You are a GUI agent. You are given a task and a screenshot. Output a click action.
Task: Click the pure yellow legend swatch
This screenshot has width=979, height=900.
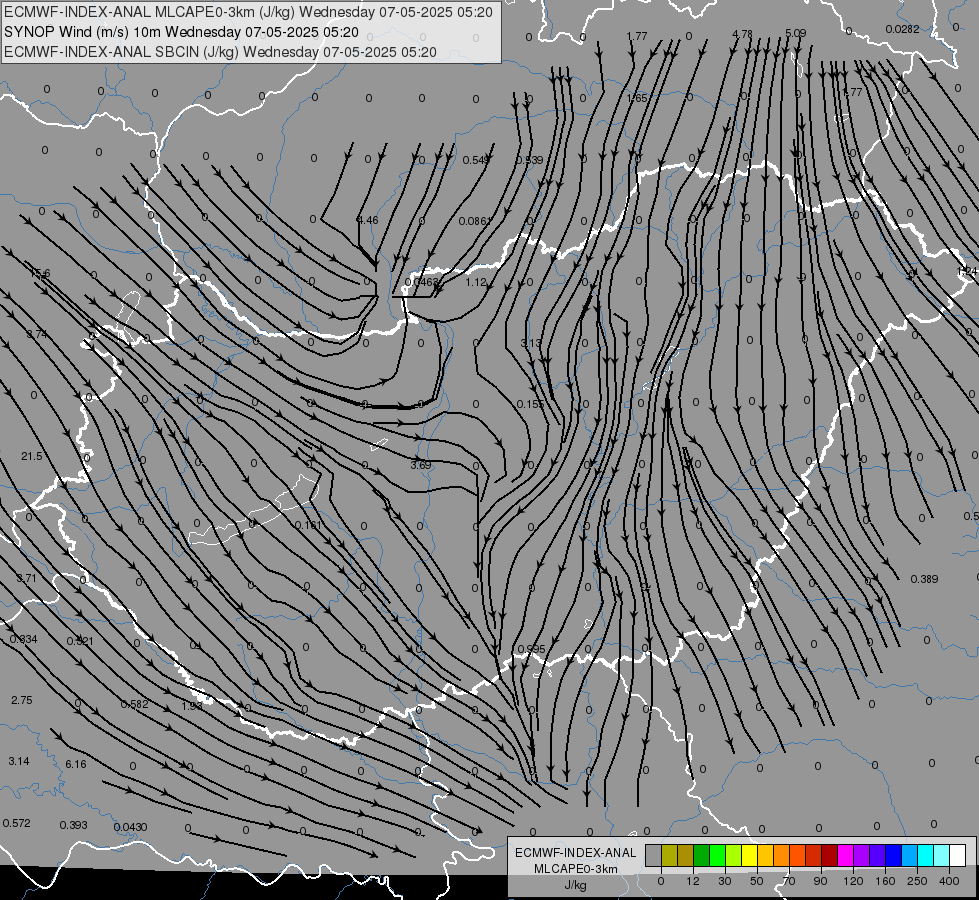tap(749, 855)
